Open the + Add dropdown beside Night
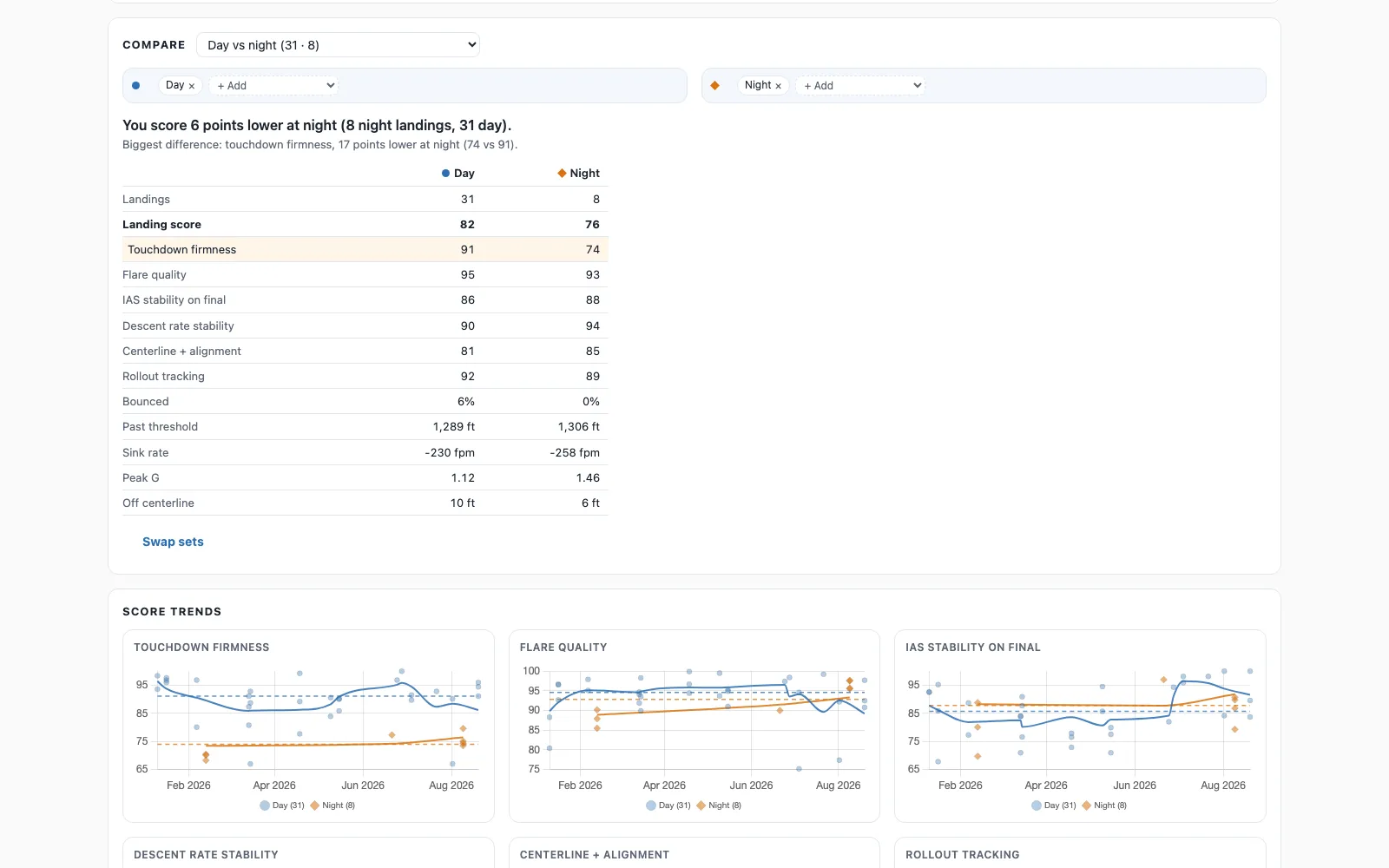This screenshot has width=1389, height=868. (861, 86)
